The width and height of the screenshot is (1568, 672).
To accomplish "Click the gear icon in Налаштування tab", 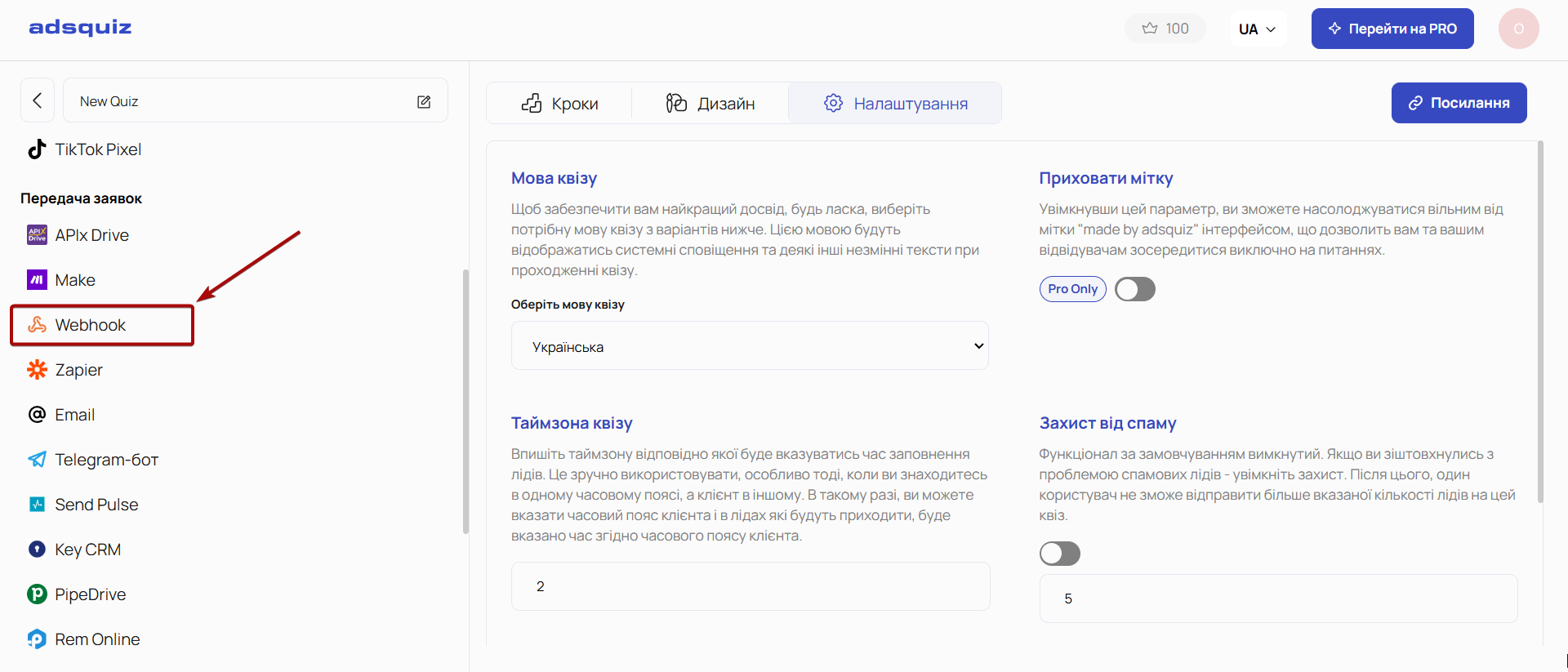I will click(x=833, y=103).
